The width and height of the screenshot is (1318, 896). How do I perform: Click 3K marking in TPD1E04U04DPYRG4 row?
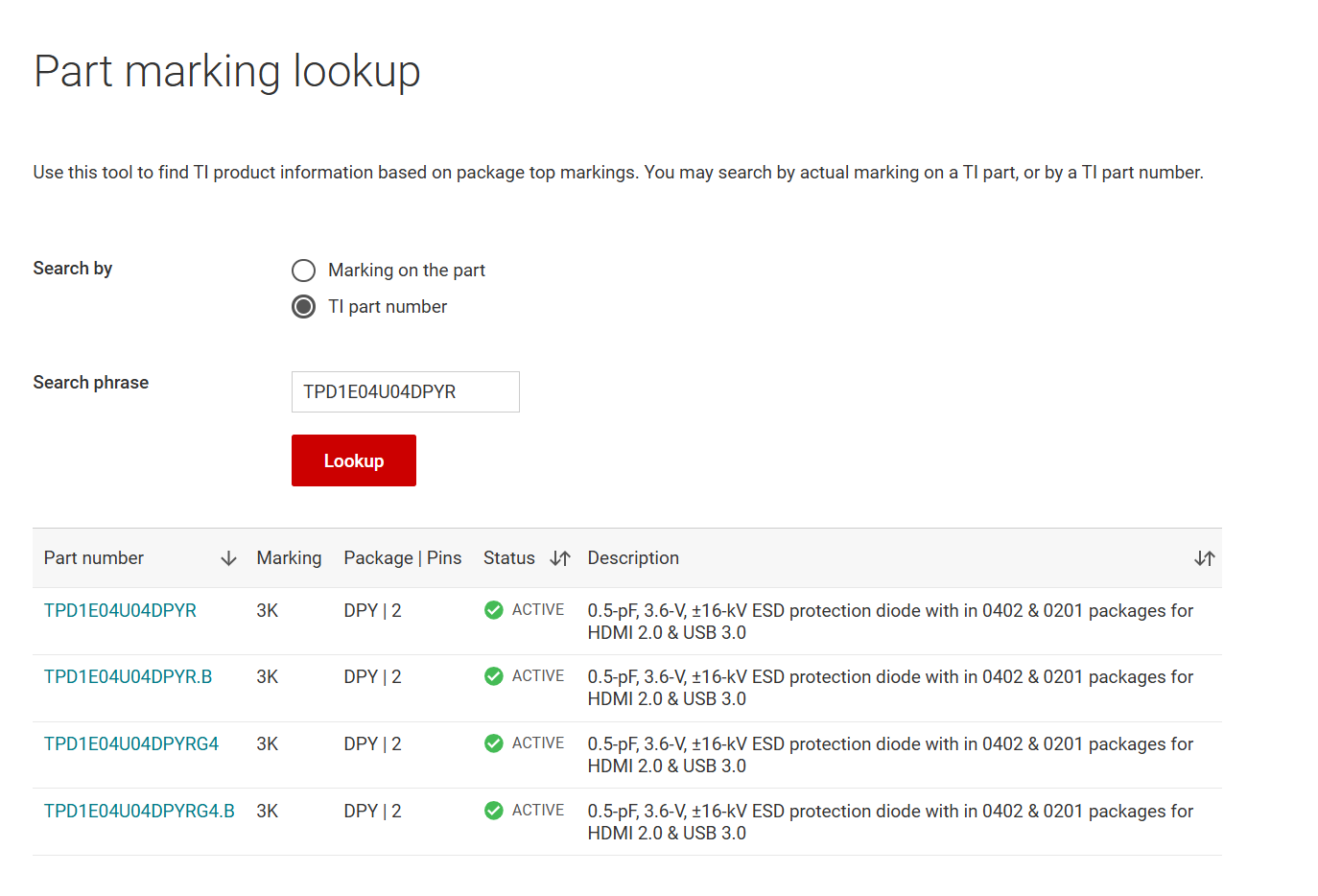pyautogui.click(x=268, y=744)
